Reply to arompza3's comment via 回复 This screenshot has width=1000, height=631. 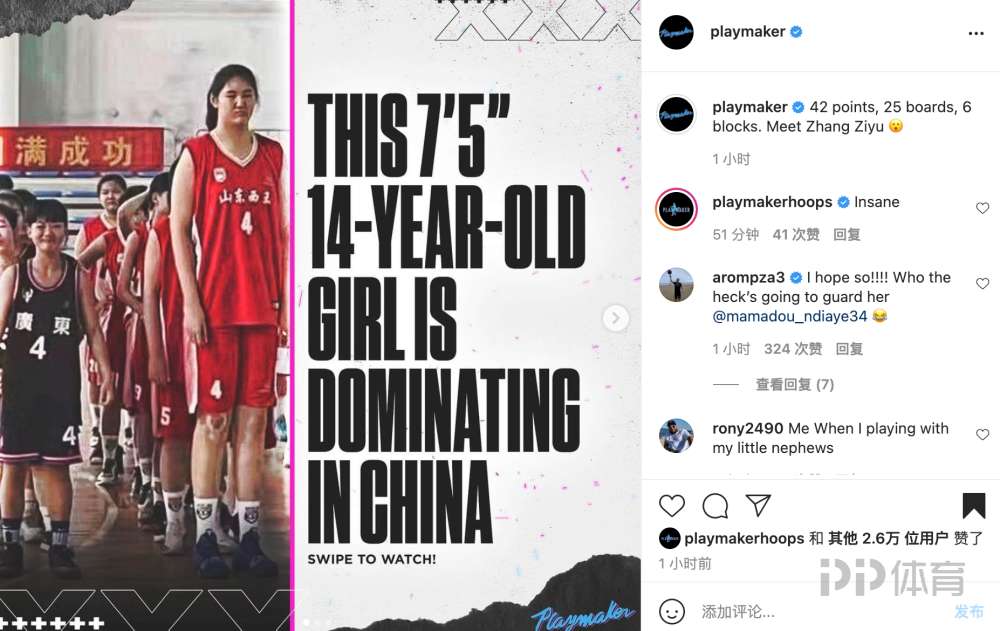[849, 349]
